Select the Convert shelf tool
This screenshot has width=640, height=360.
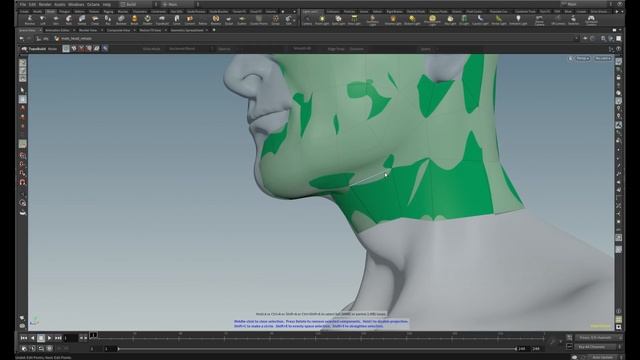[190, 20]
